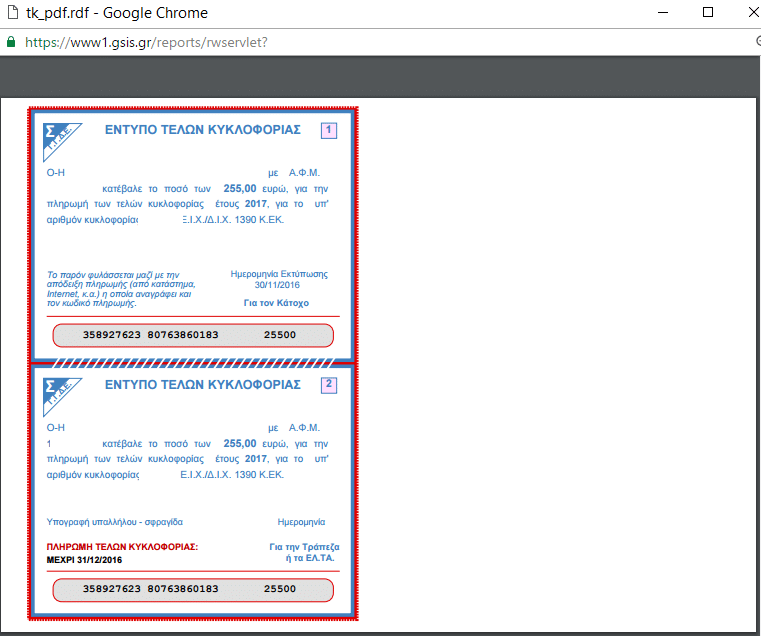The image size is (761, 636).
Task: Click the payment code strip on lower form
Action: [192, 589]
